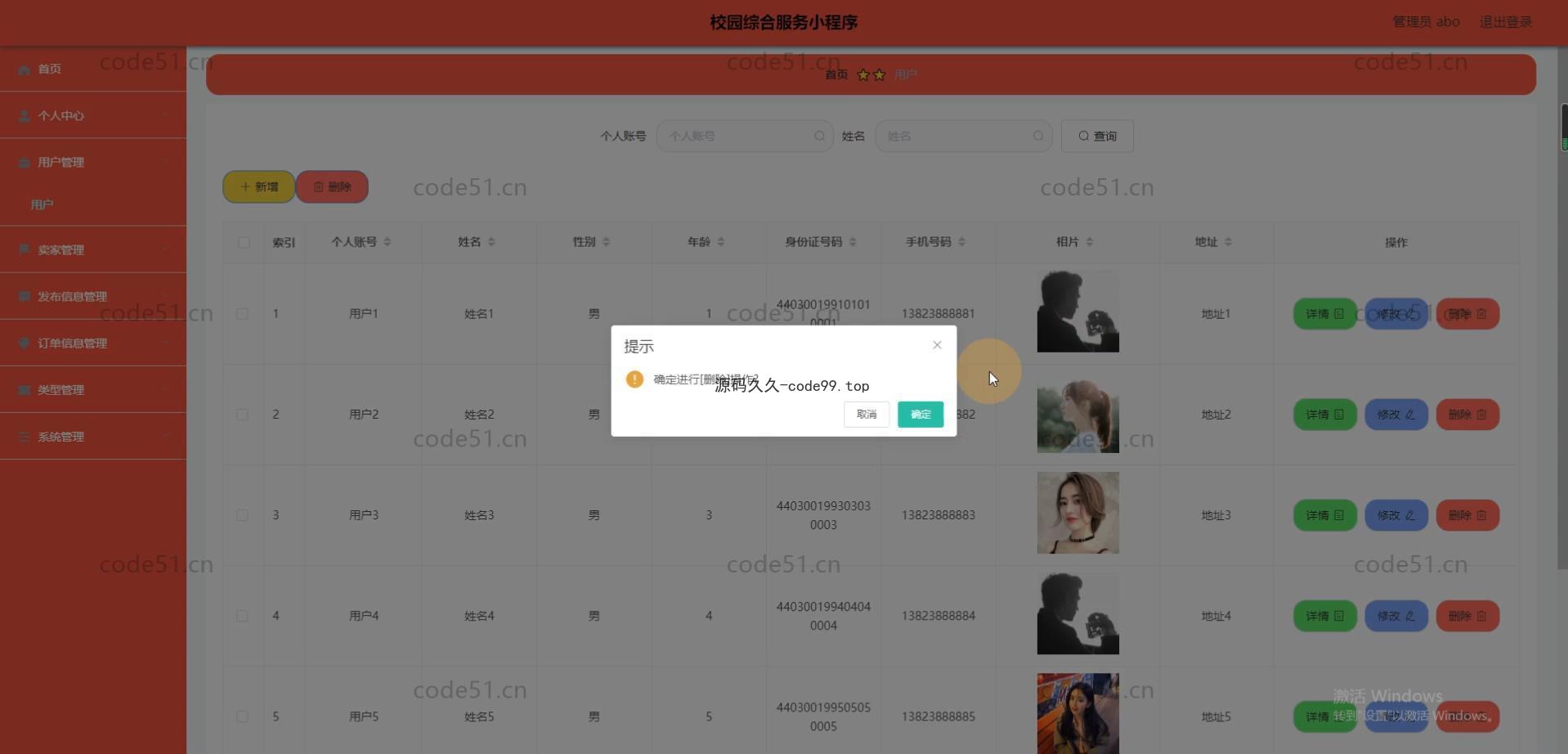Open 详情 for 用户3

pos(1324,515)
